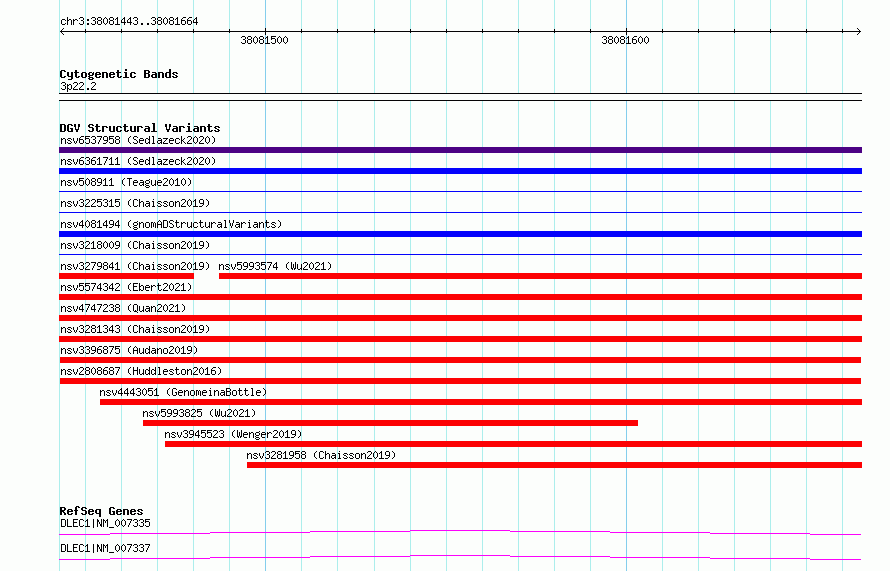
Task: Select the red nsv5993825 variant bar
Action: point(391,423)
